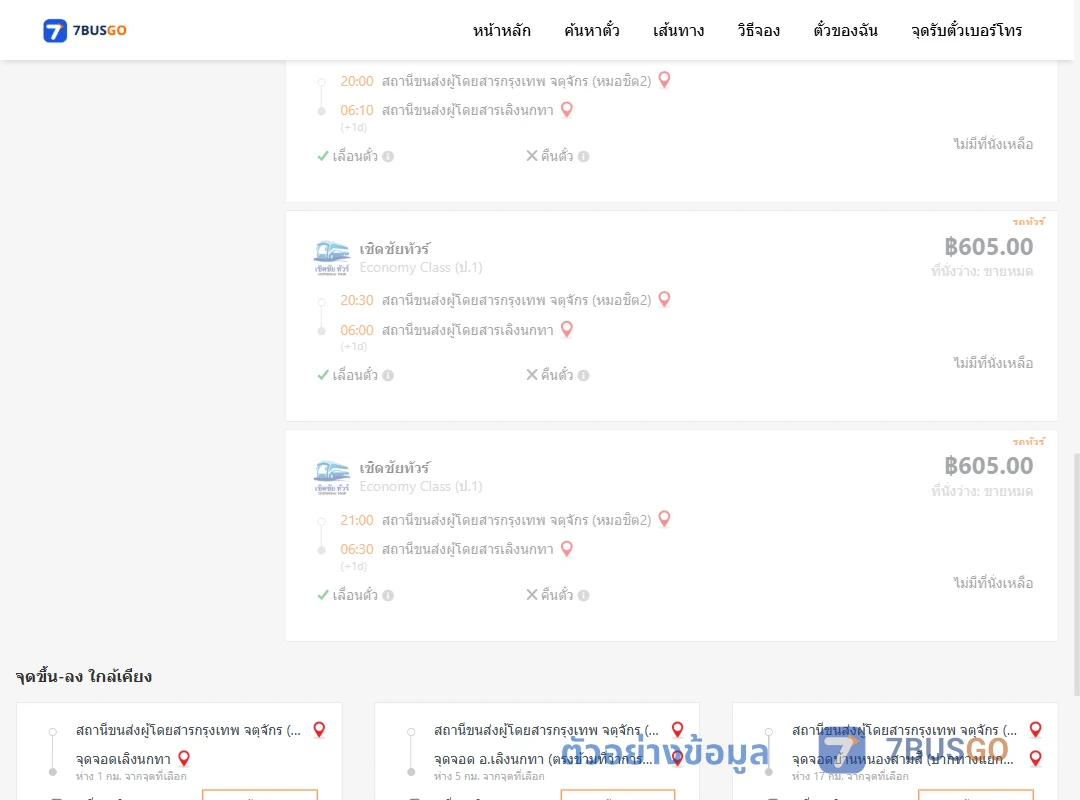1080x800 pixels.
Task: Click map pin beside 21:00 departure station
Action: (x=665, y=519)
